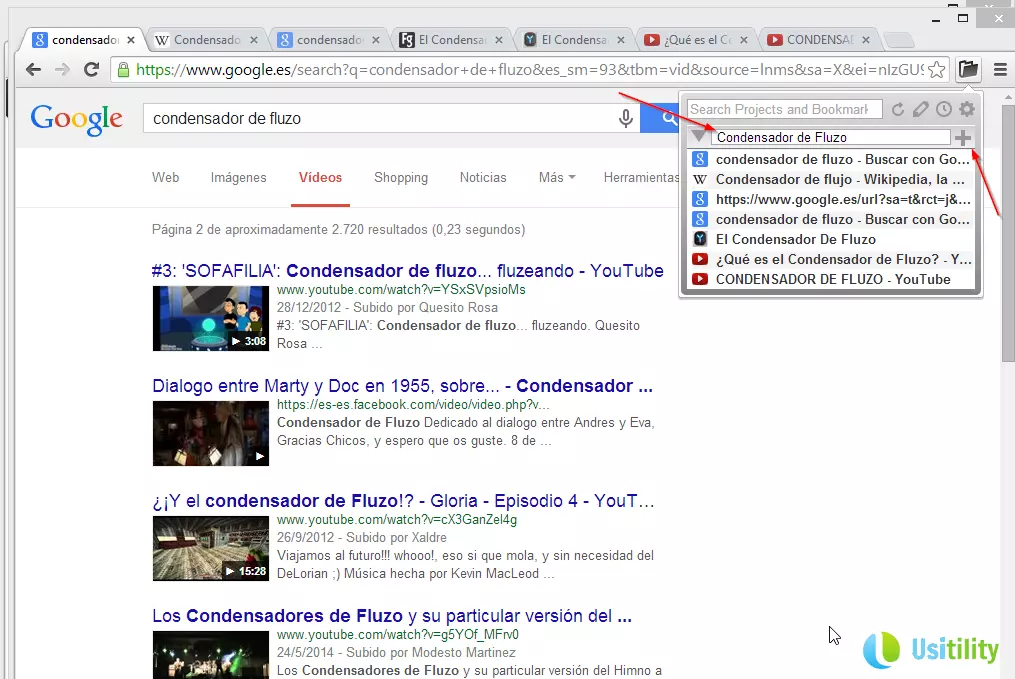
Task: Select the Shopping search filter
Action: pos(400,177)
